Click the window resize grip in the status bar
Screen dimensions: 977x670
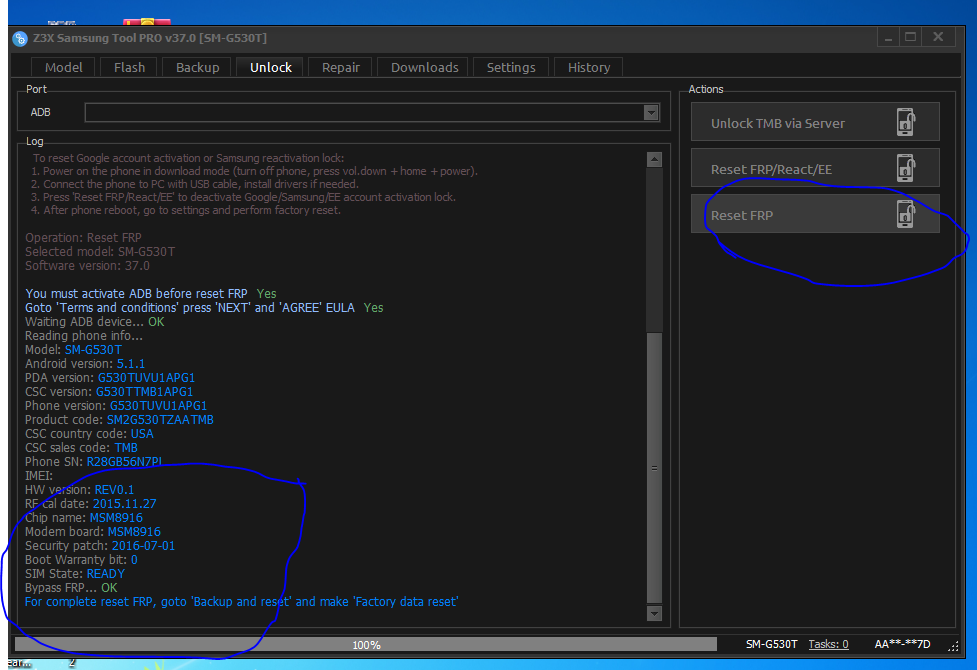coord(953,646)
